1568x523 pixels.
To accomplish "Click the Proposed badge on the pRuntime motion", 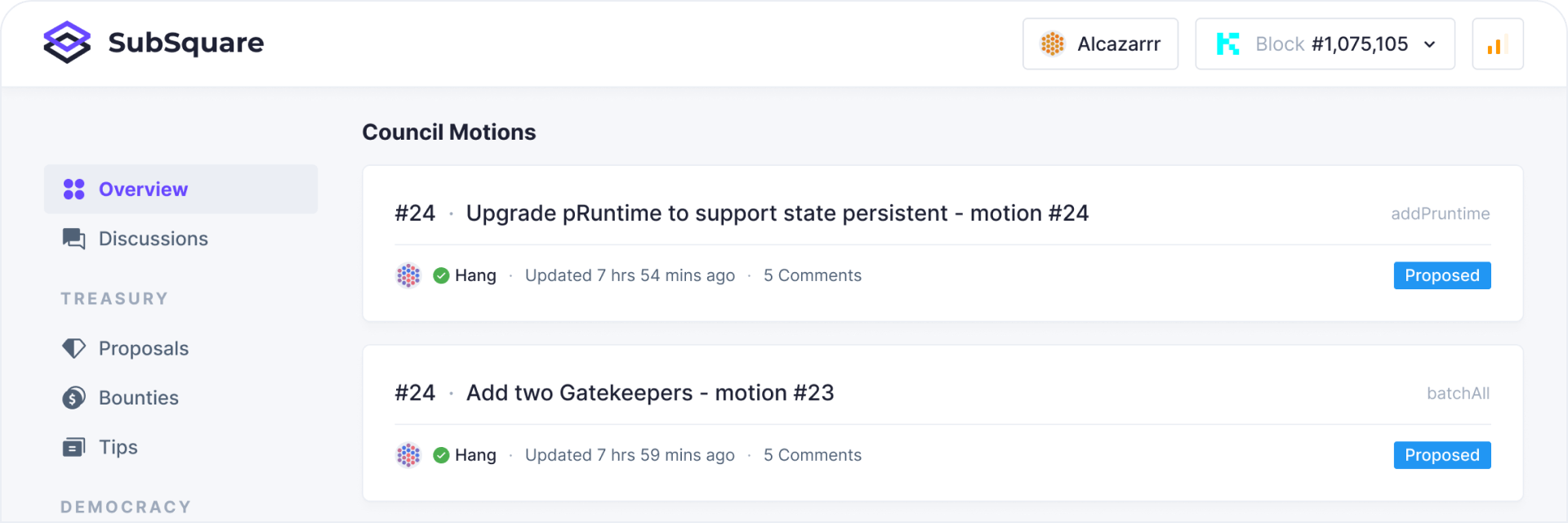I will pyautogui.click(x=1441, y=275).
